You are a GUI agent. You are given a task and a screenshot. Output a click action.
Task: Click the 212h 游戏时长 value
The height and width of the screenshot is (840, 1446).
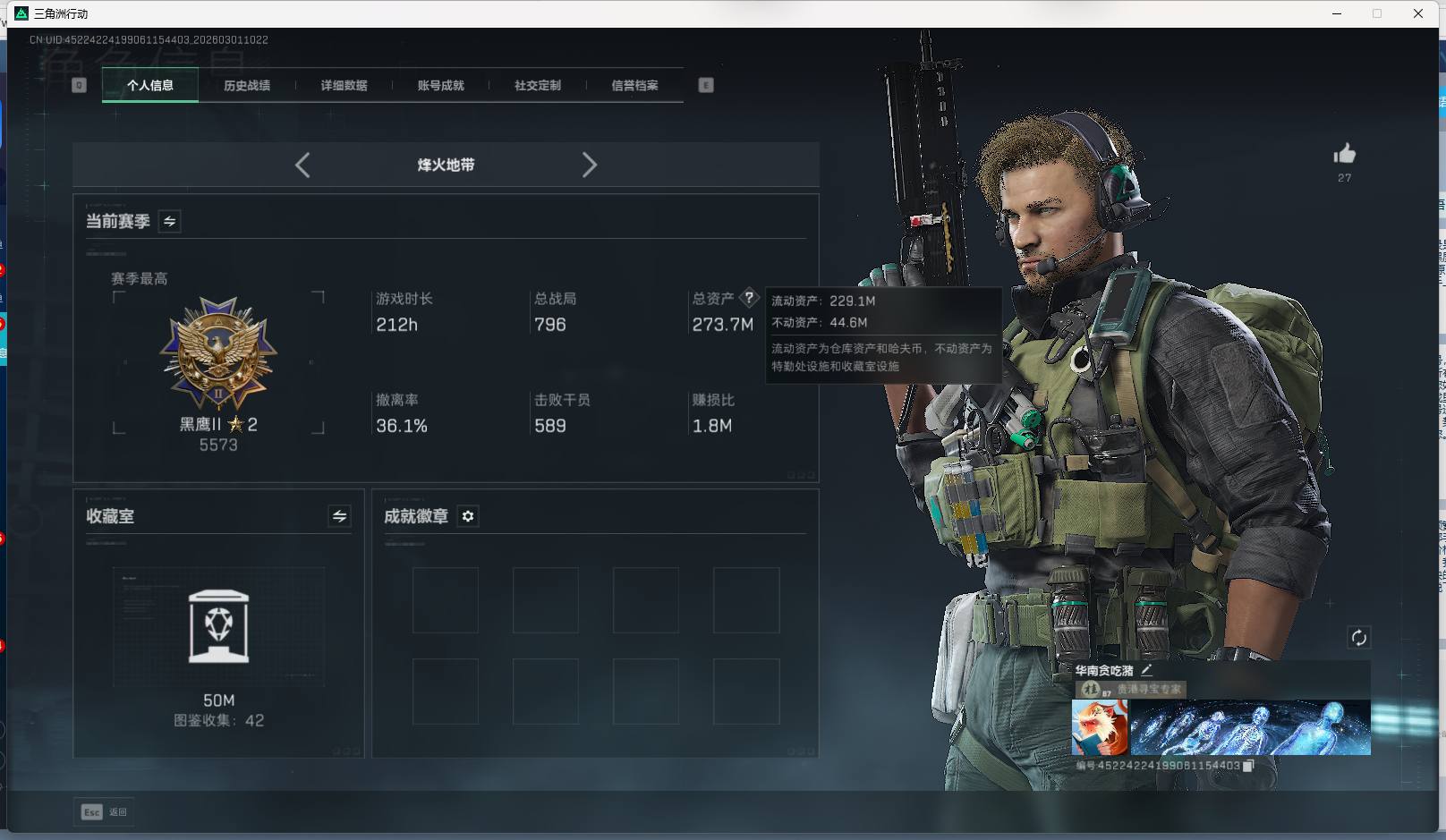coord(396,325)
